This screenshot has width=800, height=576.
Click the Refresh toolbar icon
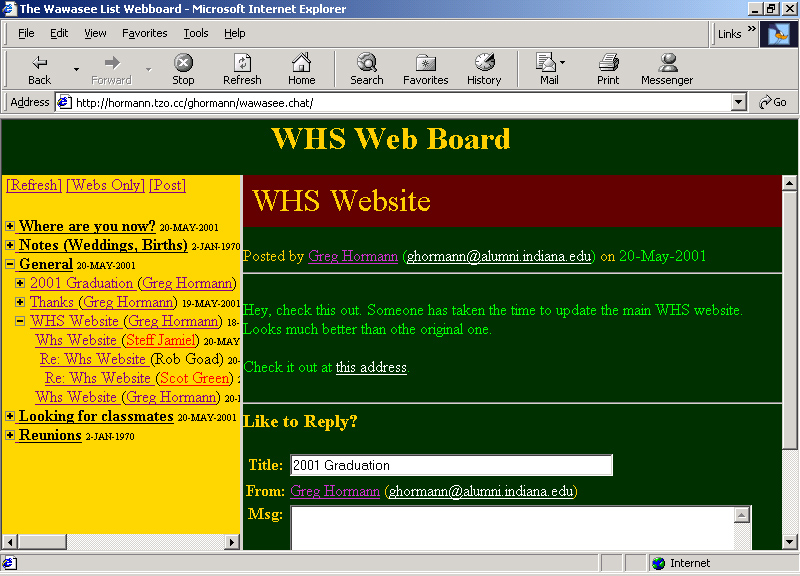242,68
